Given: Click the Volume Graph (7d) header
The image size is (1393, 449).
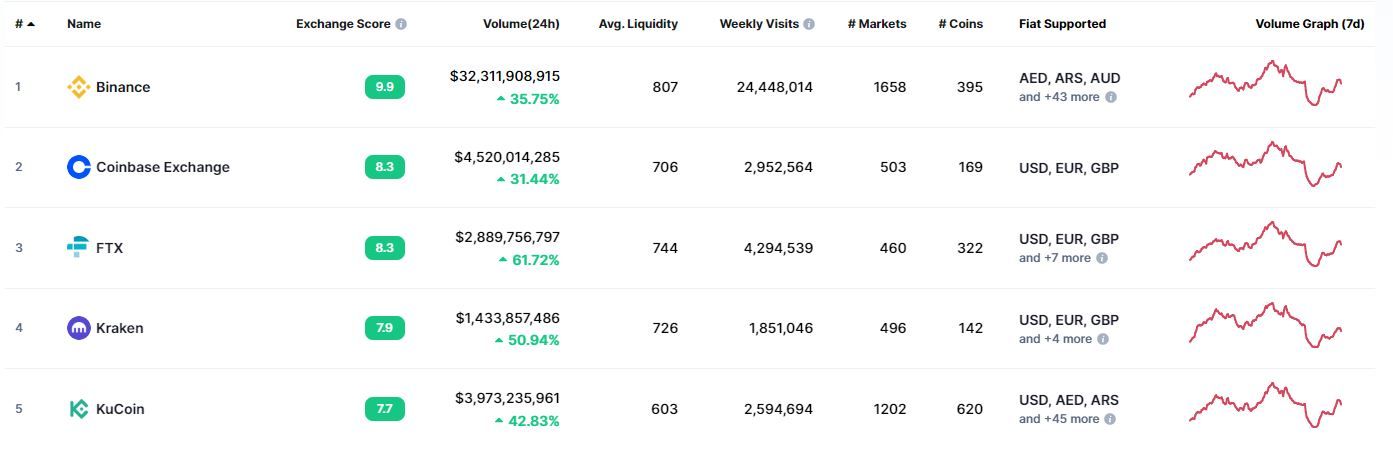Looking at the screenshot, I should 1310,24.
